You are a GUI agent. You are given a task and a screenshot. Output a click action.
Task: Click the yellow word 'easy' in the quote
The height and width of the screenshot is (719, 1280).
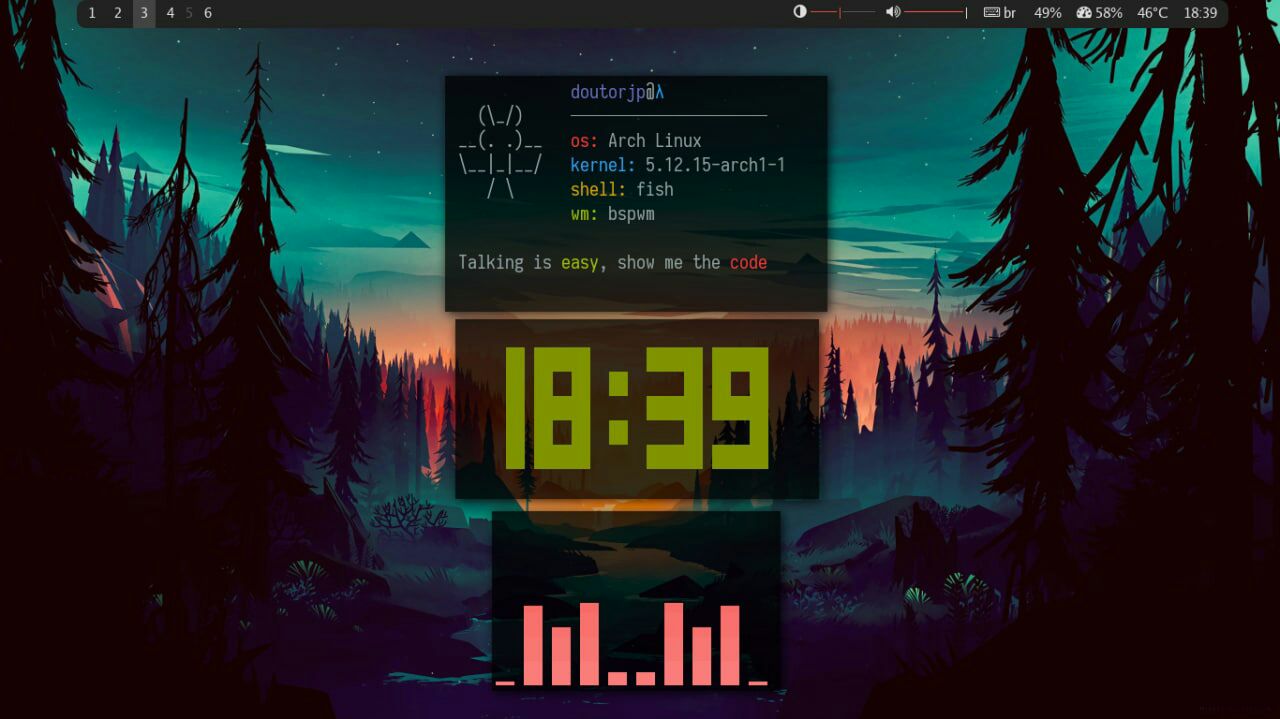(579, 262)
